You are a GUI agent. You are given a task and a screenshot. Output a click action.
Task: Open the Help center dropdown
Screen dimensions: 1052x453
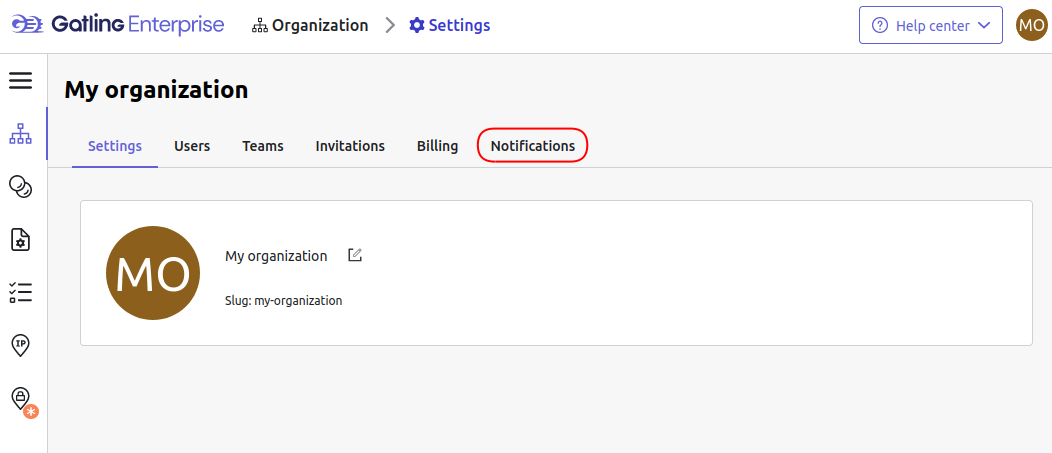(x=931, y=26)
